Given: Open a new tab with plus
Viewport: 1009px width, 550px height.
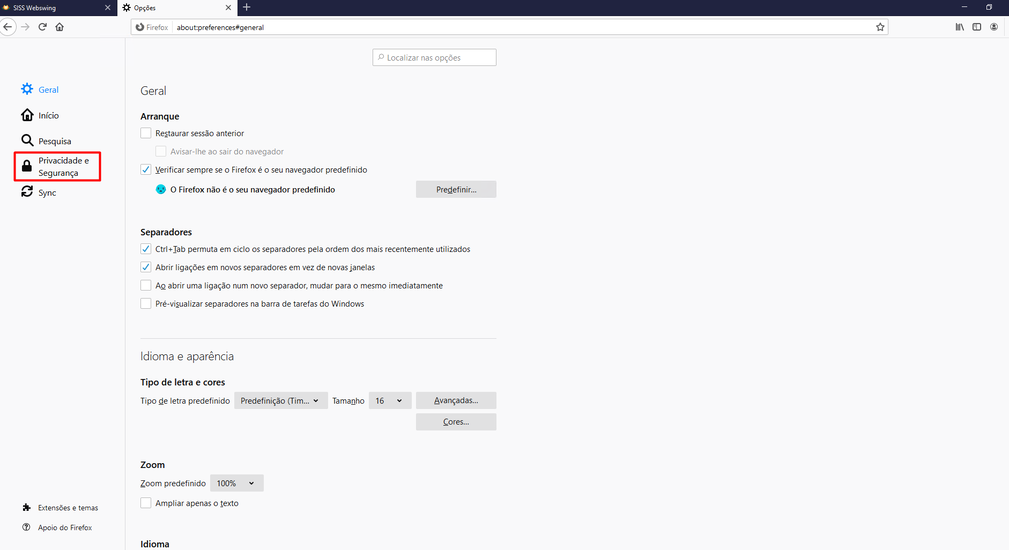Looking at the screenshot, I should point(246,8).
